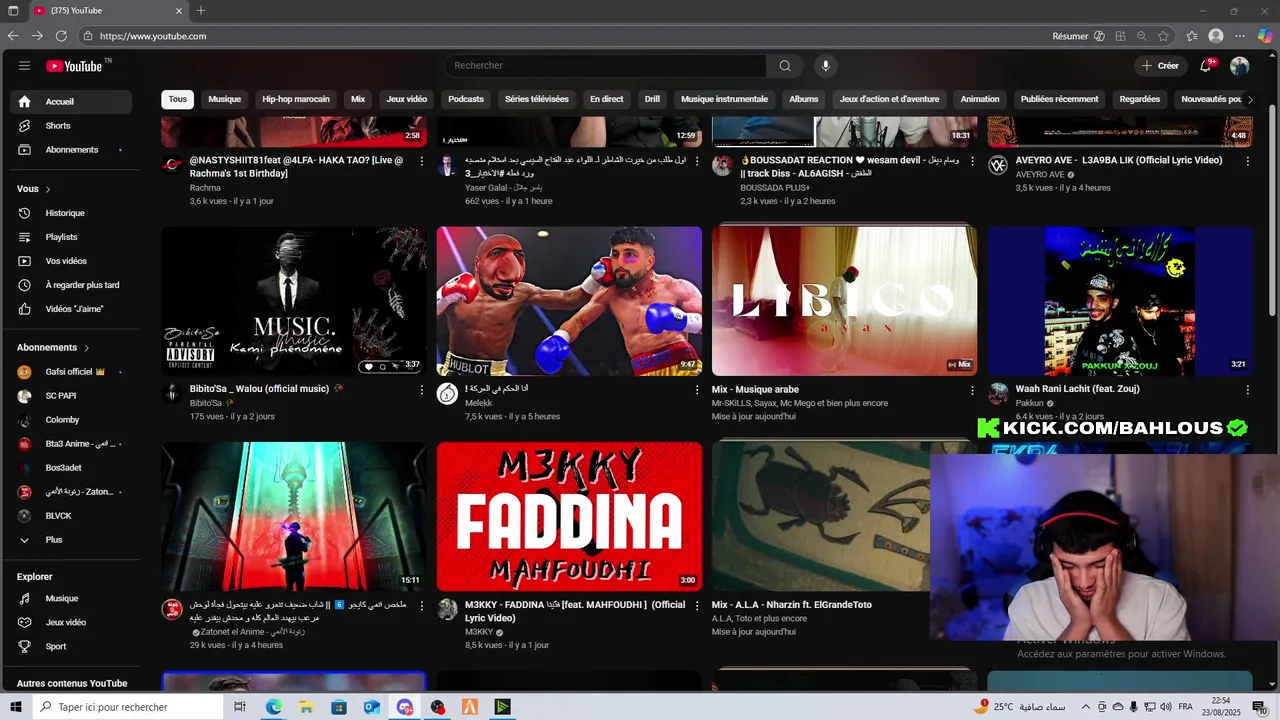Open Jeux vidéo under Explorer
This screenshot has height=720, width=1280.
coord(71,623)
